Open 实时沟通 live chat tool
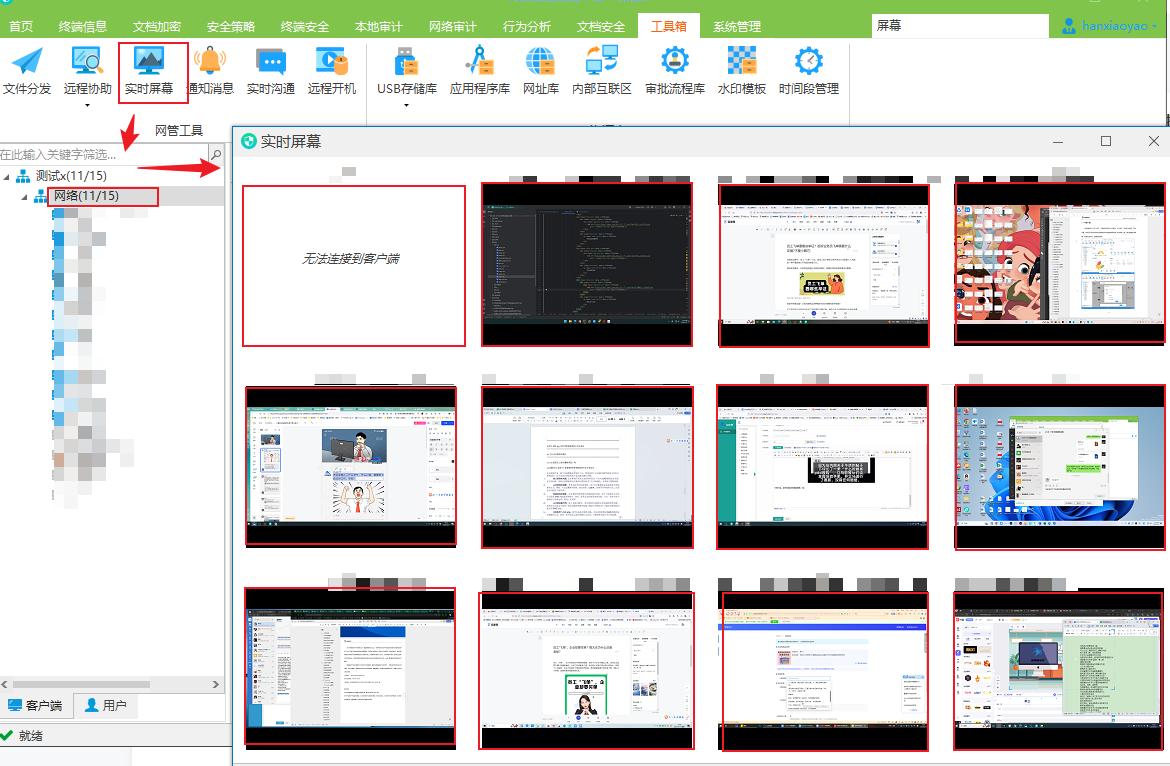1170x766 pixels. pyautogui.click(x=270, y=70)
